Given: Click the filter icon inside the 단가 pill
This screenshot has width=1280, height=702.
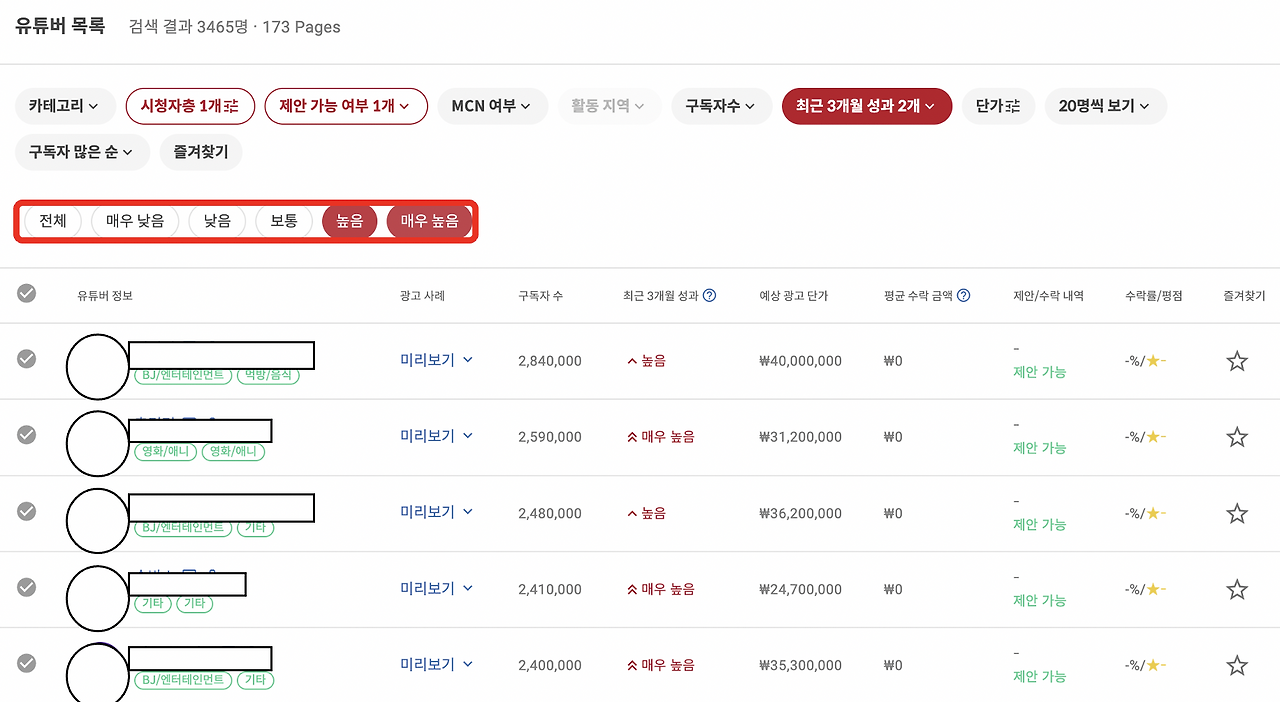Looking at the screenshot, I should pos(1013,106).
